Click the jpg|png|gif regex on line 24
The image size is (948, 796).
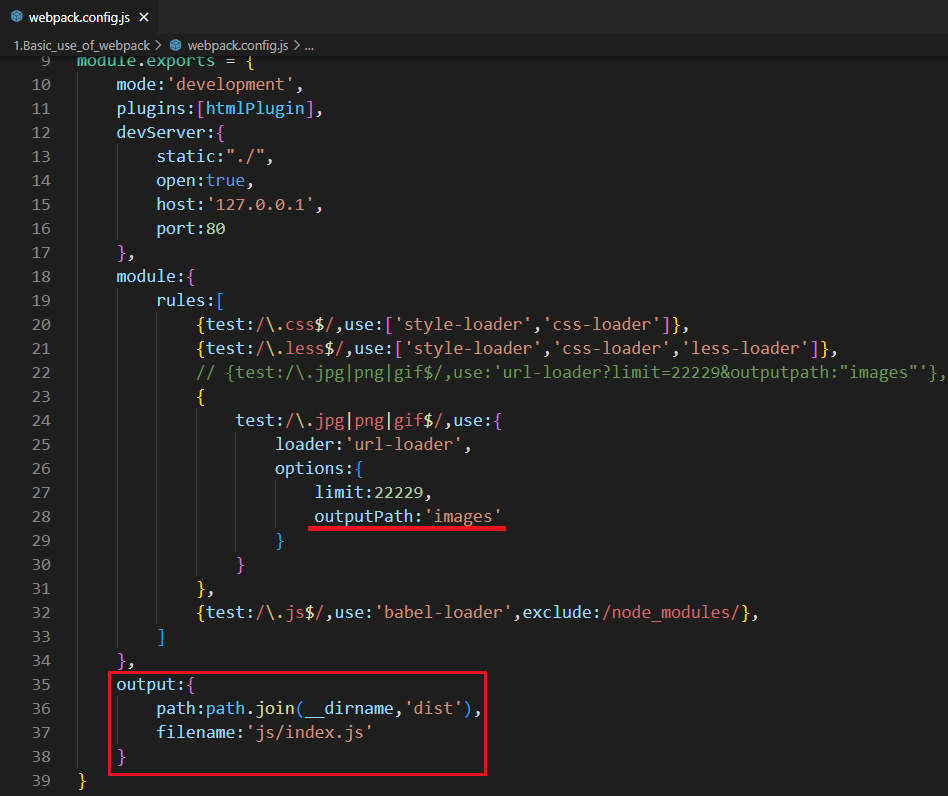point(364,421)
